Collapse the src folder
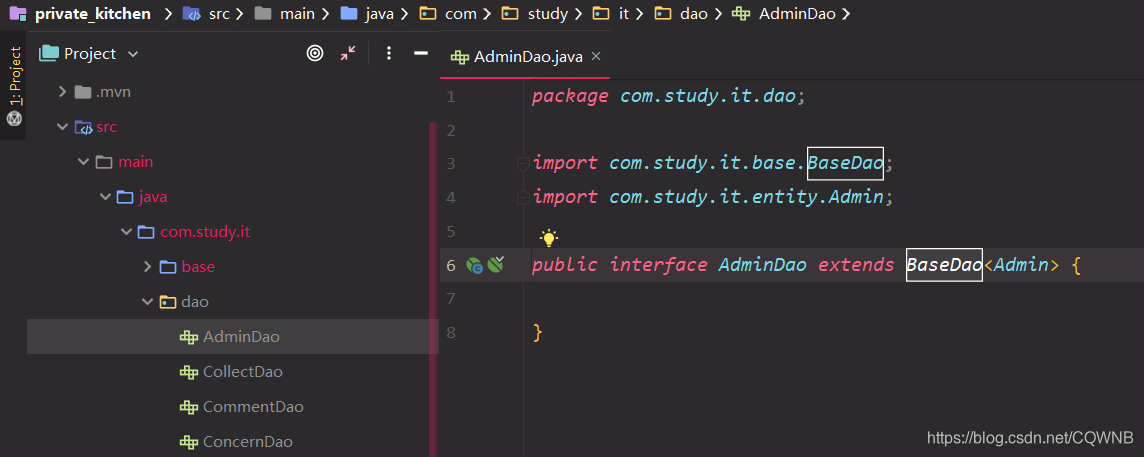Image resolution: width=1144 pixels, height=457 pixels. pyautogui.click(x=61, y=127)
